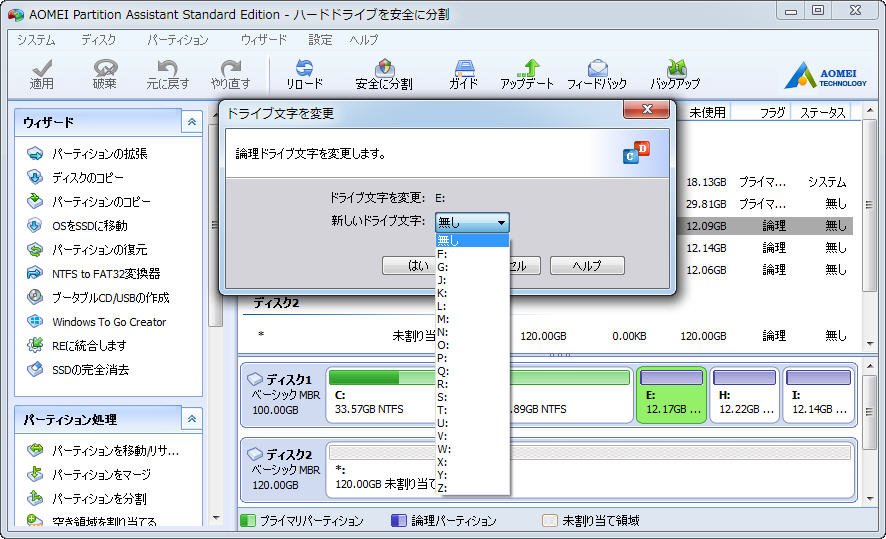886x539 pixels.
Task: Click the Undo (元に戻す) toolbar icon
Action: (168, 75)
